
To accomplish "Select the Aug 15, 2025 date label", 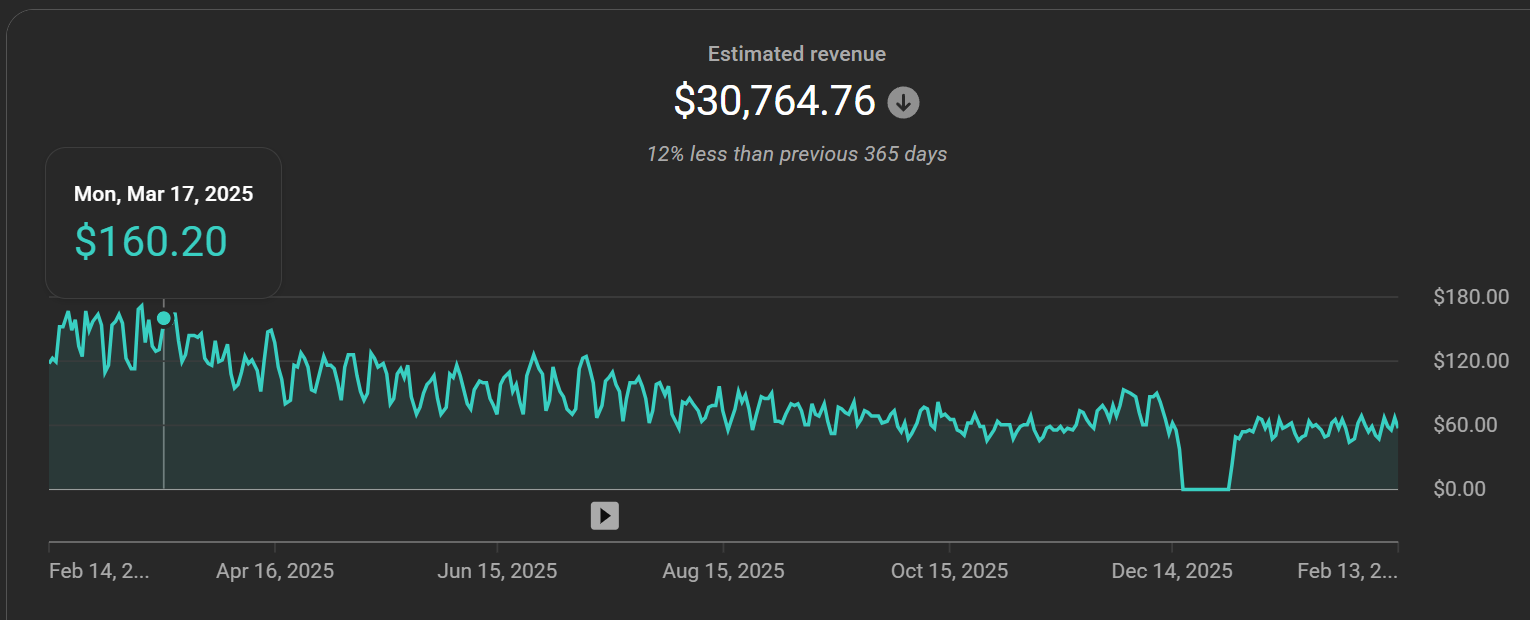I will pos(723,571).
